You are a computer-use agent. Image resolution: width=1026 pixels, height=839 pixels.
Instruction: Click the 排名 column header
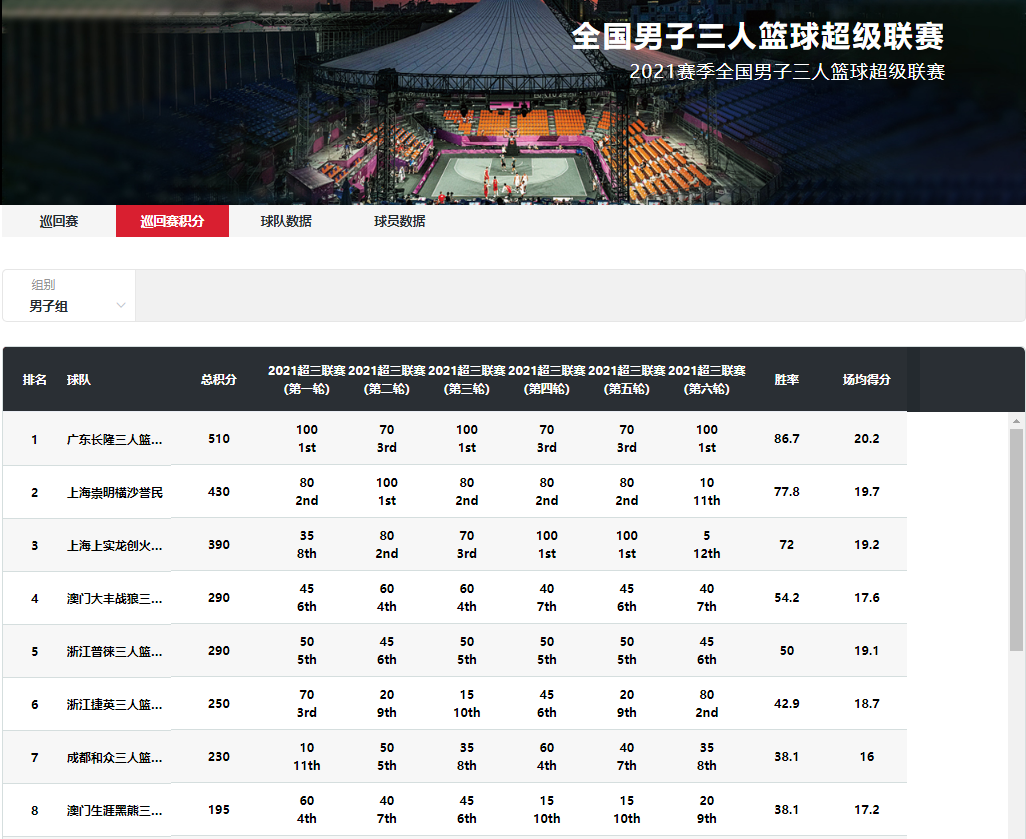click(x=35, y=380)
